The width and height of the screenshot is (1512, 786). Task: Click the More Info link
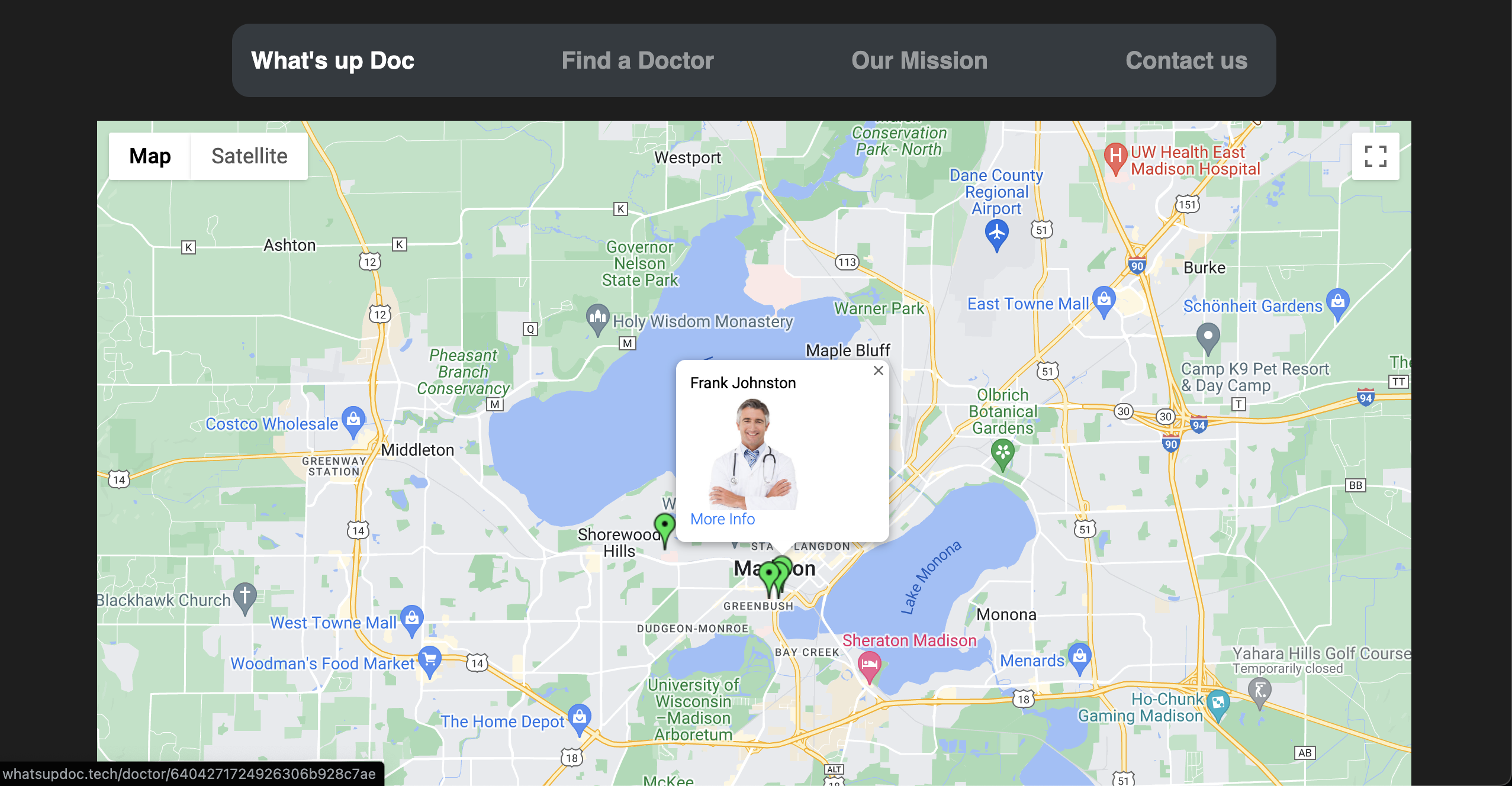722,519
